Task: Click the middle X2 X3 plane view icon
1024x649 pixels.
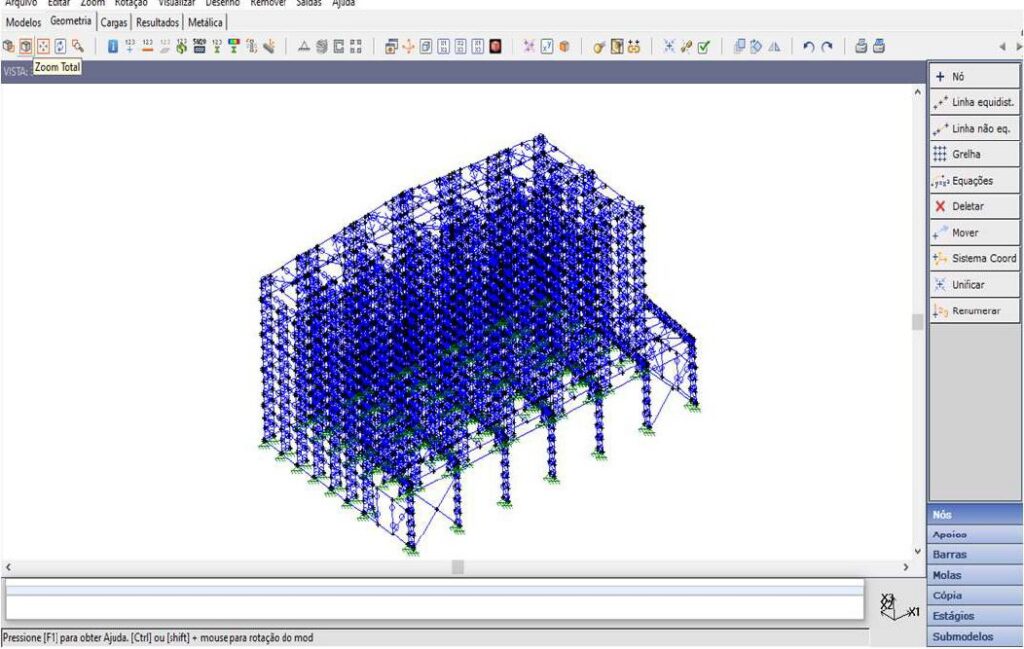Action: tap(460, 46)
